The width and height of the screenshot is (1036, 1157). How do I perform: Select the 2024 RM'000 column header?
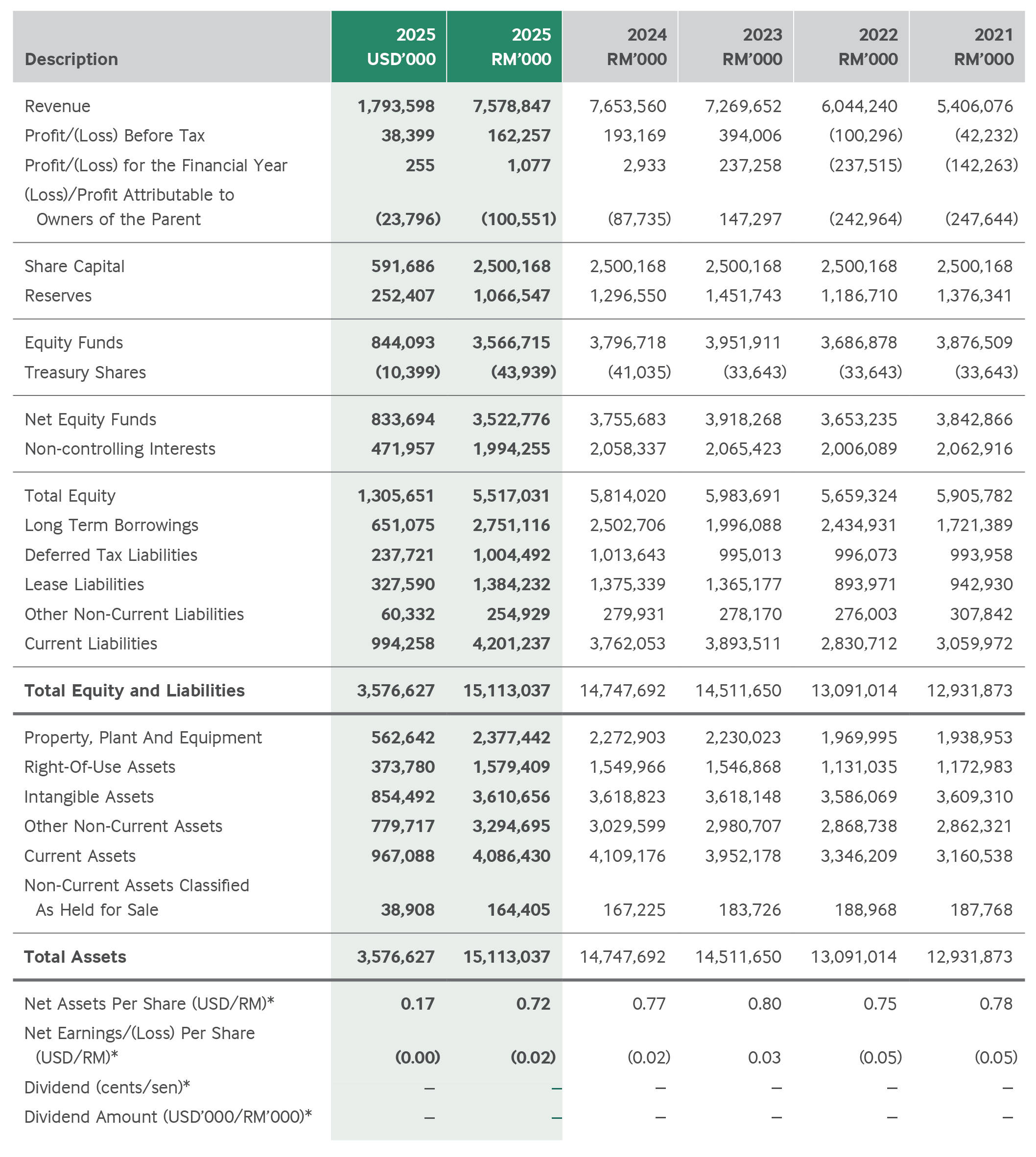click(620, 46)
